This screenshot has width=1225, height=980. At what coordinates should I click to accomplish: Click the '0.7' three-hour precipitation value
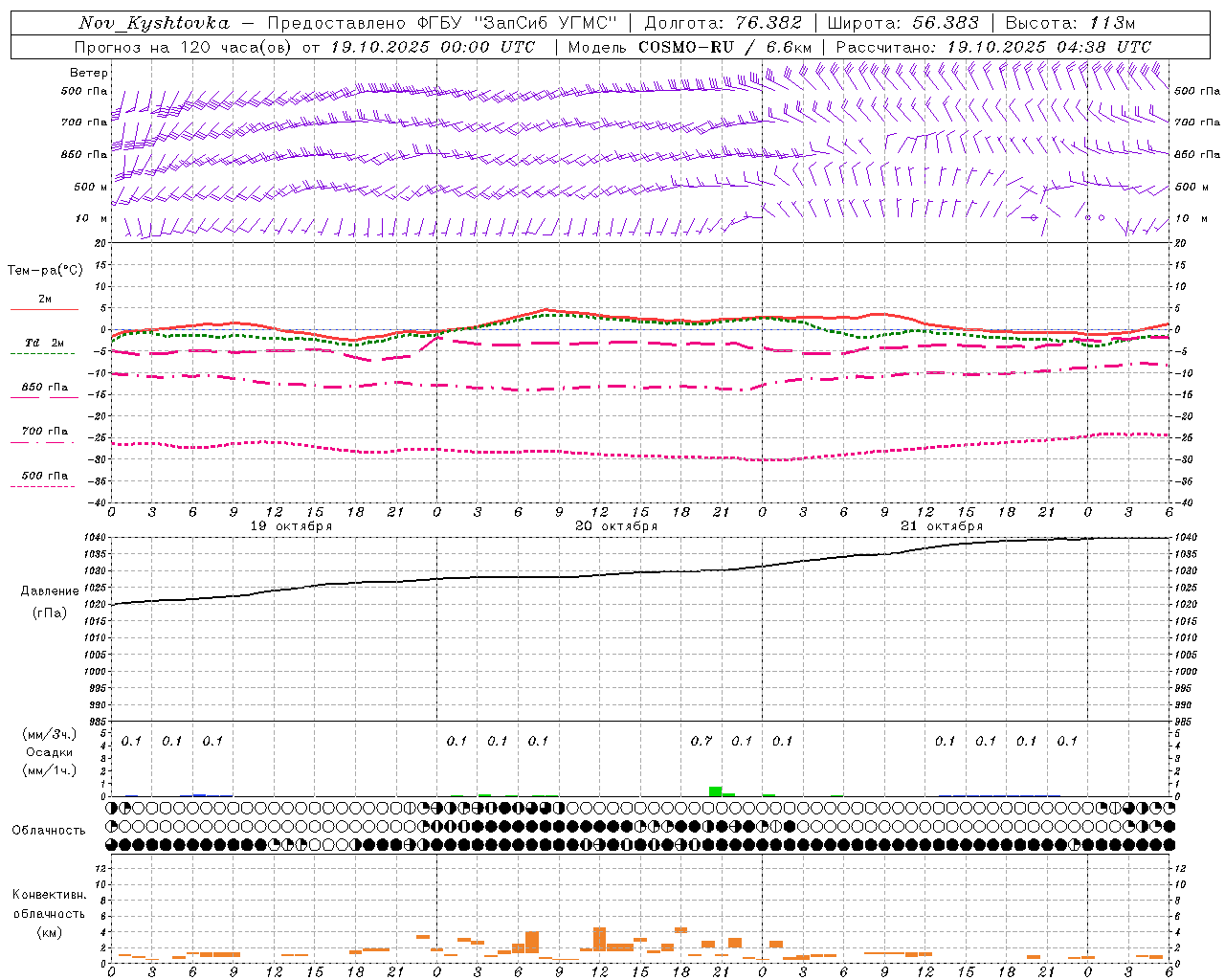702,742
